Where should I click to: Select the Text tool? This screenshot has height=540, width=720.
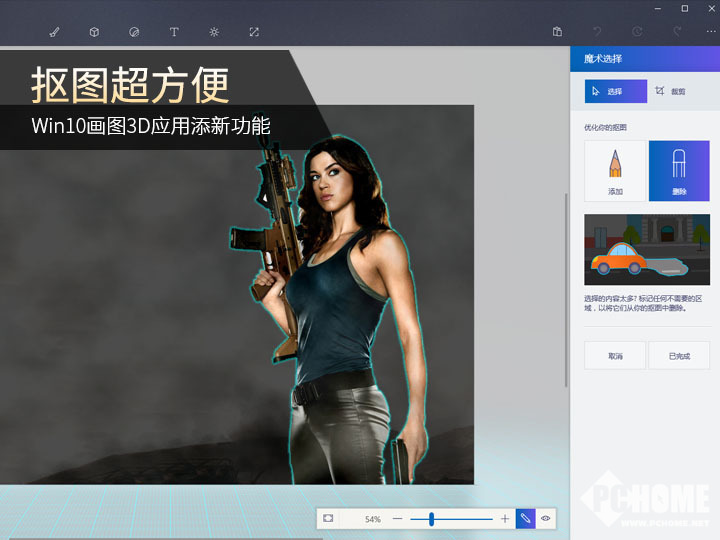click(174, 32)
